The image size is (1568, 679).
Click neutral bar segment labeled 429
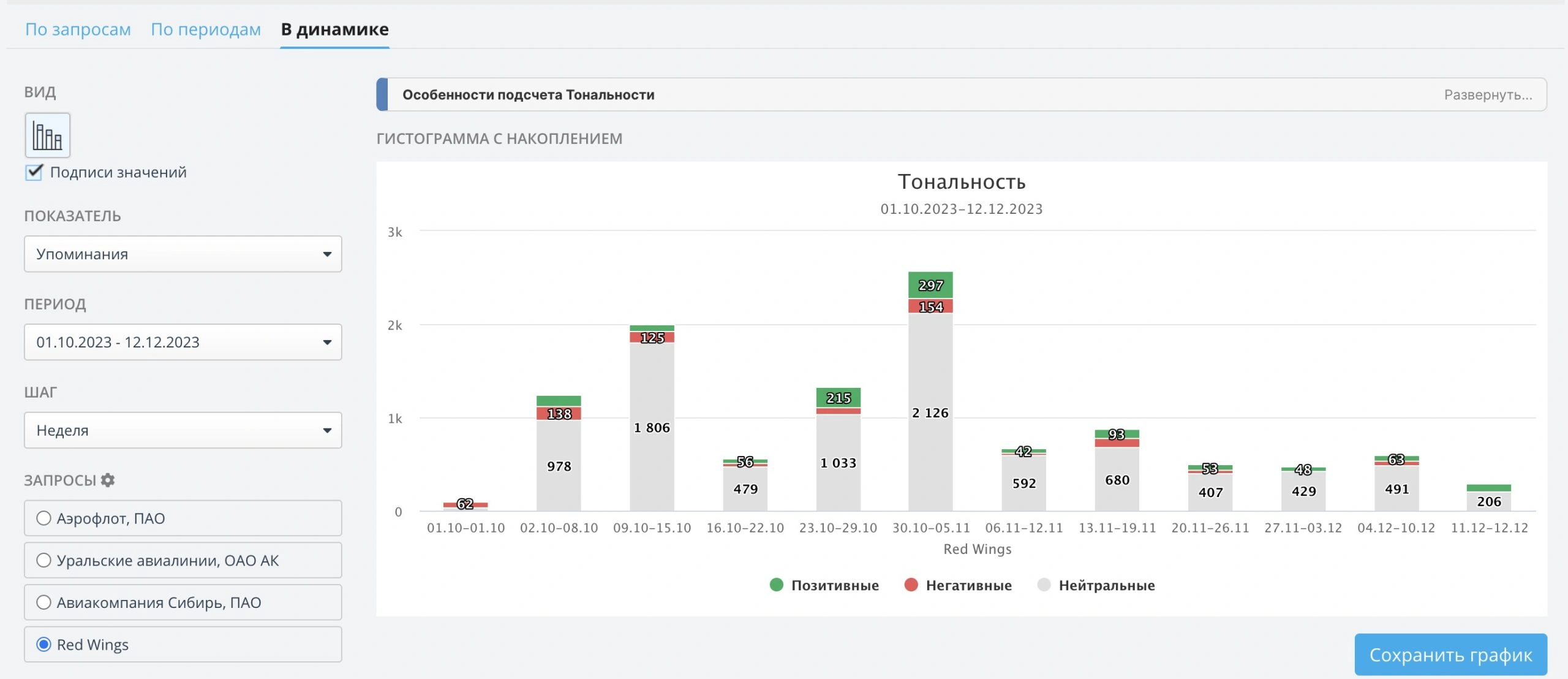(x=1303, y=491)
